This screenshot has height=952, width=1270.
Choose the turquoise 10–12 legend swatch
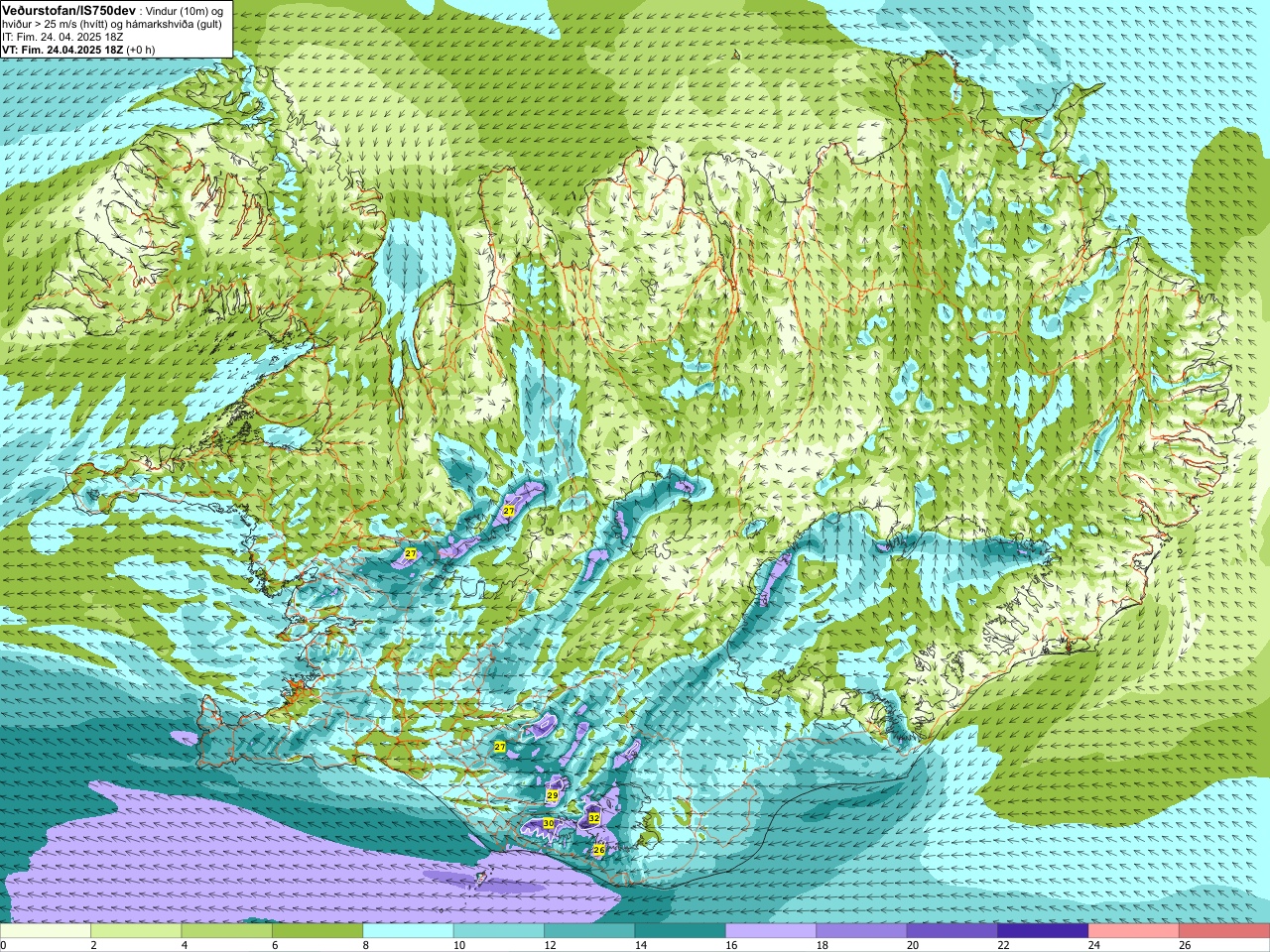coord(499,931)
